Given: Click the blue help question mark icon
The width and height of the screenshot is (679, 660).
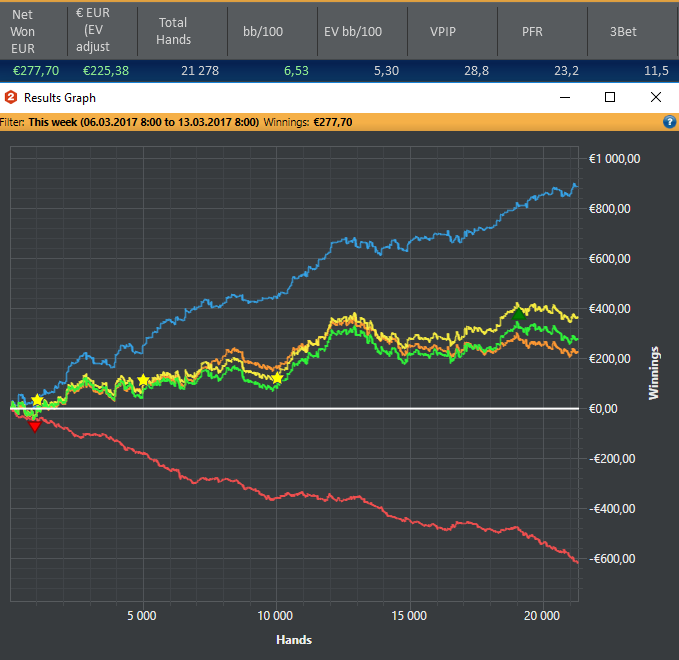Looking at the screenshot, I should pyautogui.click(x=669, y=122).
